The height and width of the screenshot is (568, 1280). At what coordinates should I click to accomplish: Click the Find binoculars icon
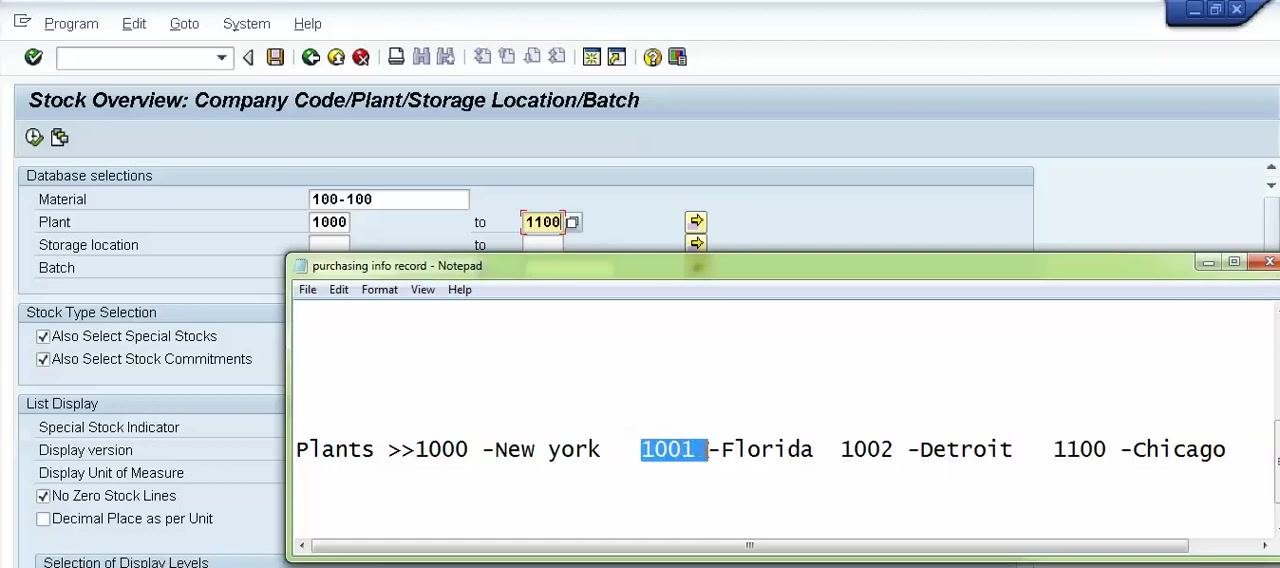pyautogui.click(x=421, y=57)
